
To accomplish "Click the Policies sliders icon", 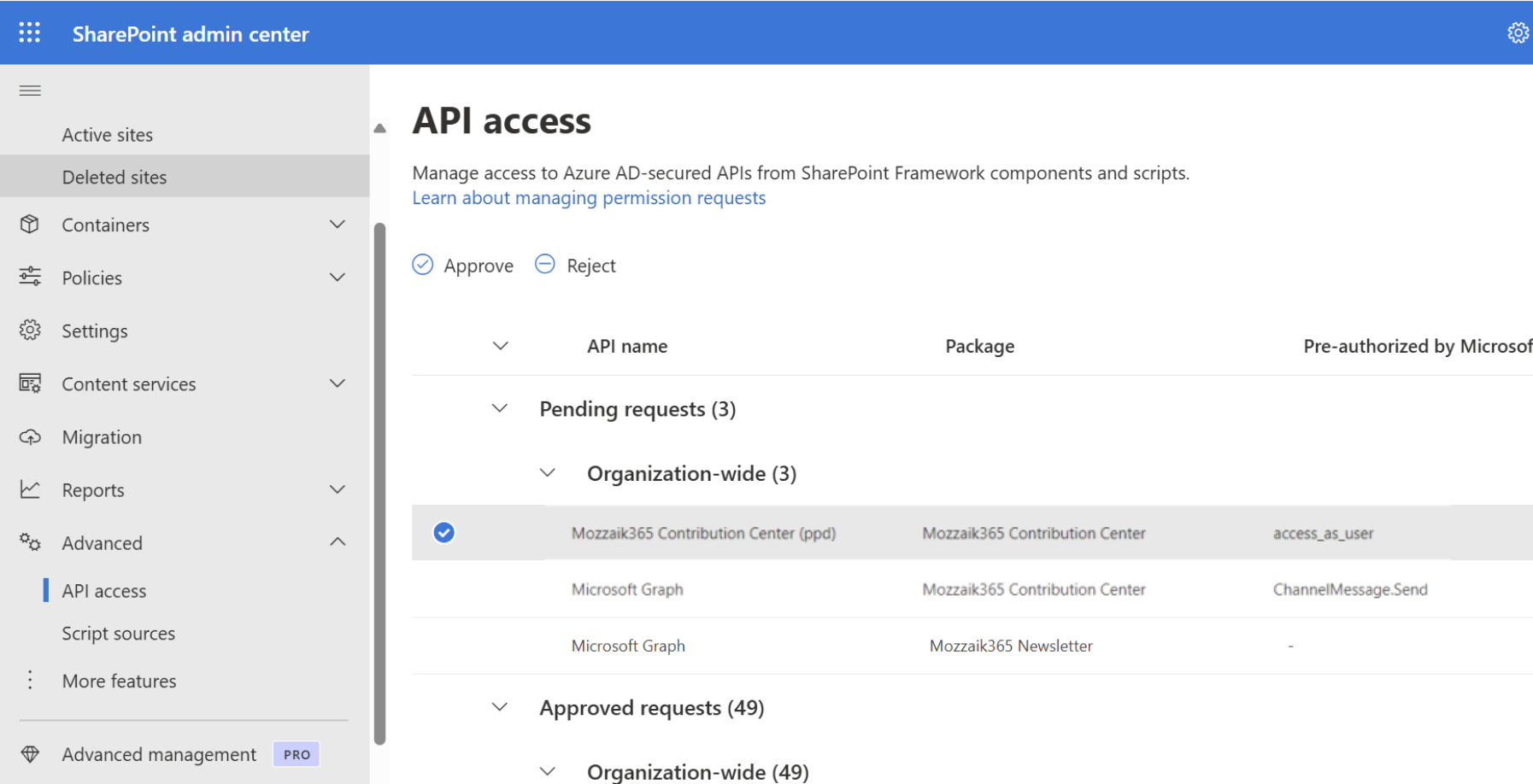I will (30, 277).
